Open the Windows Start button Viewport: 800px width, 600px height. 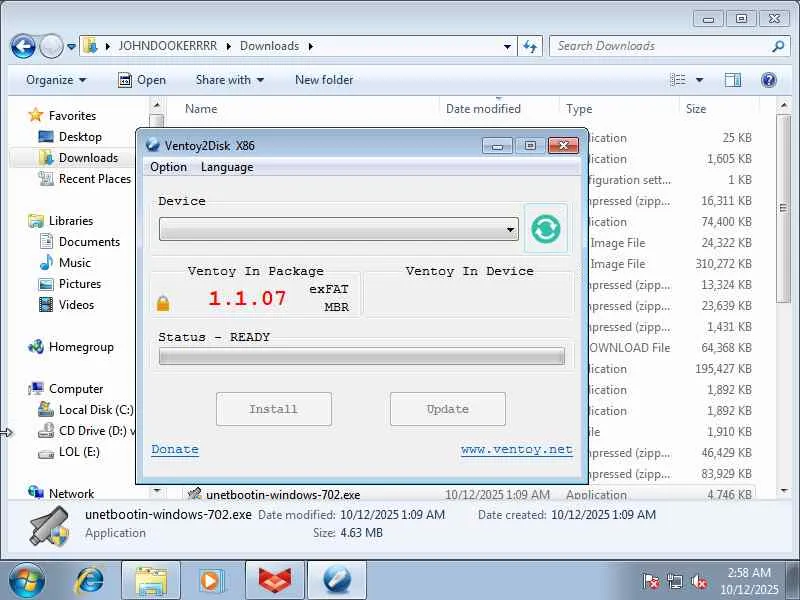pos(26,581)
